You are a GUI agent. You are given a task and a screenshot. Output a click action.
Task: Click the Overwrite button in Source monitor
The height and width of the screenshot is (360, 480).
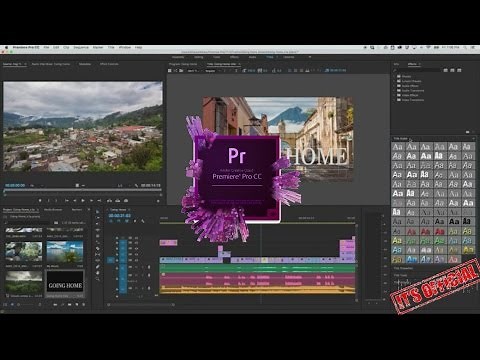(x=117, y=201)
